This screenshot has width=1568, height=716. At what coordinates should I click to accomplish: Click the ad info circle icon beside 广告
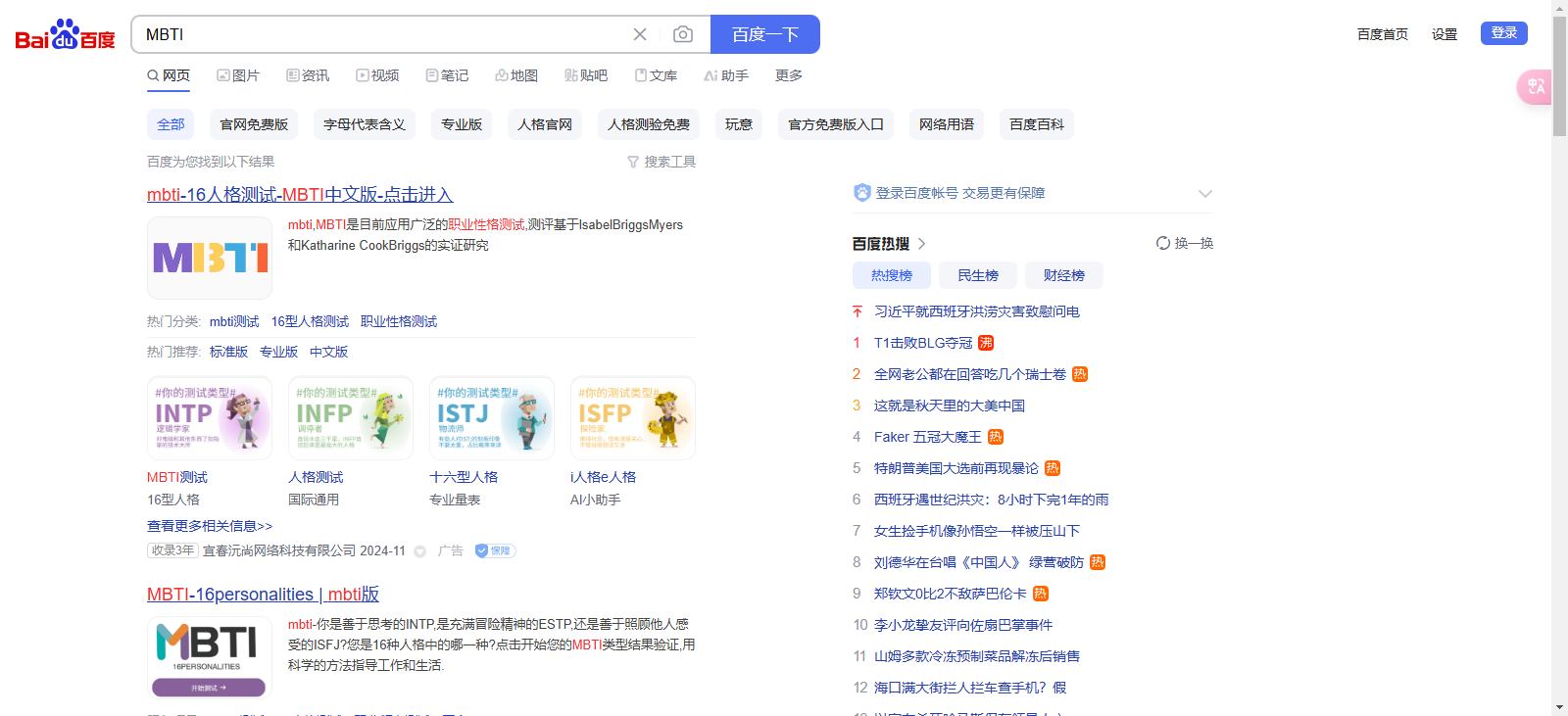point(419,551)
